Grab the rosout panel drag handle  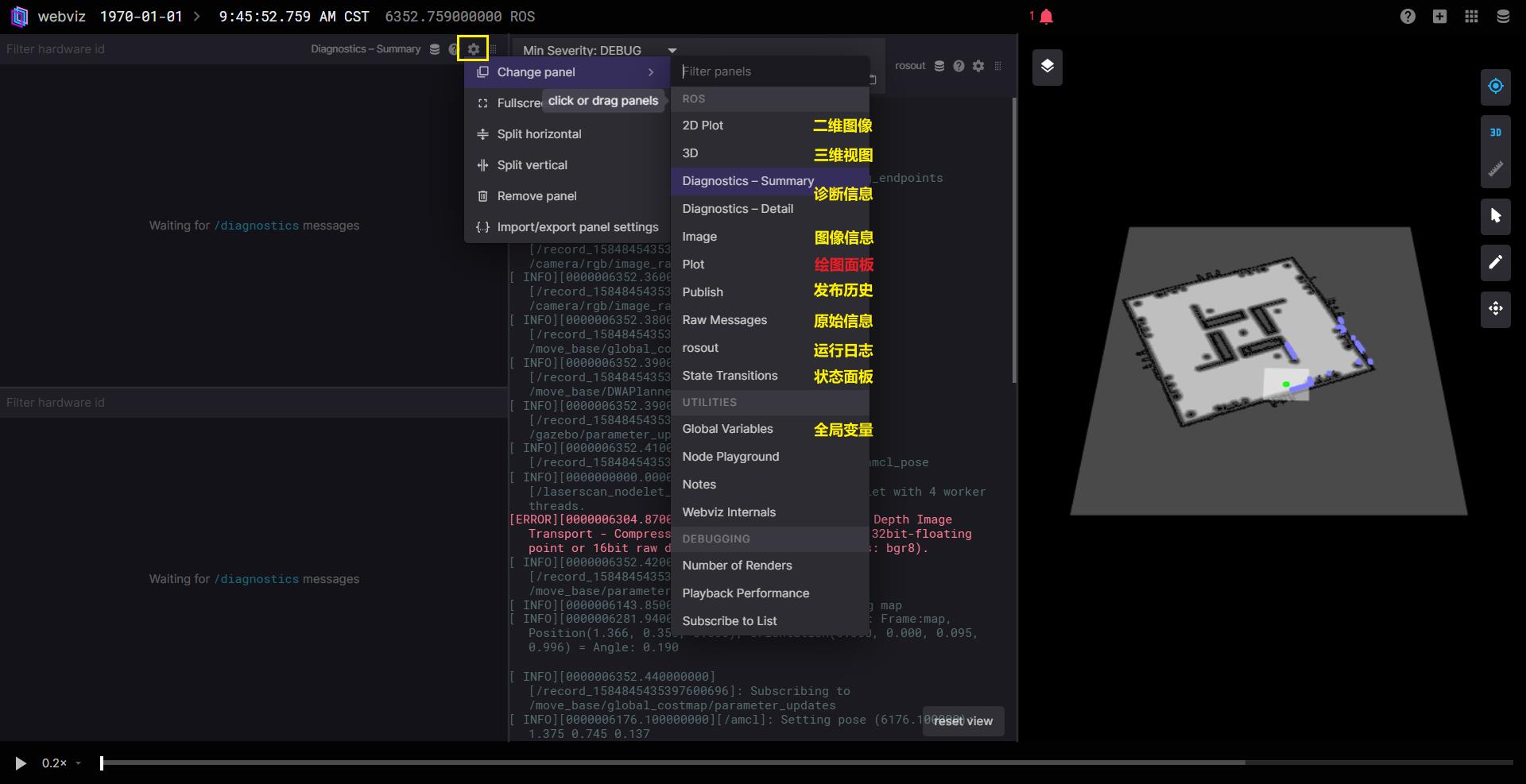(x=998, y=66)
